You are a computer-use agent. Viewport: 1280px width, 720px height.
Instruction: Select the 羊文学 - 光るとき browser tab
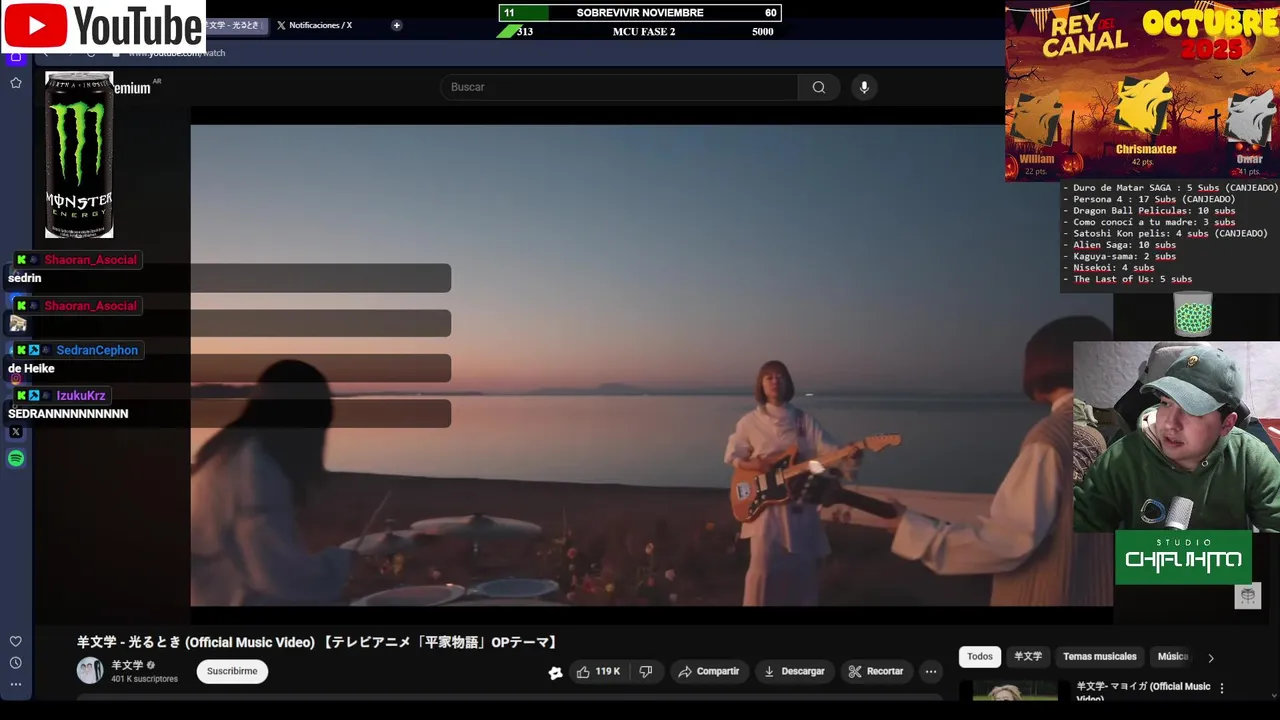tap(234, 25)
